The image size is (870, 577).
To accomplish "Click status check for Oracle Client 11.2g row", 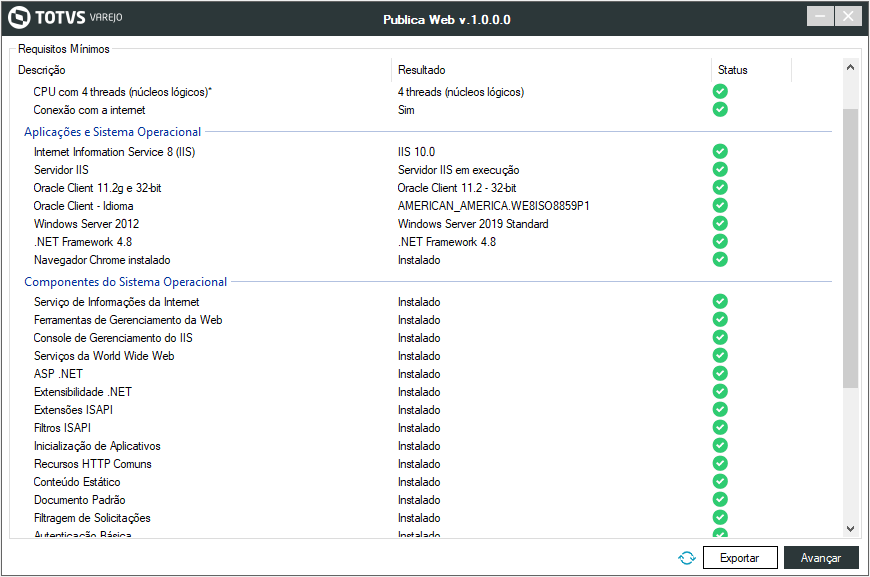I will [x=720, y=188].
